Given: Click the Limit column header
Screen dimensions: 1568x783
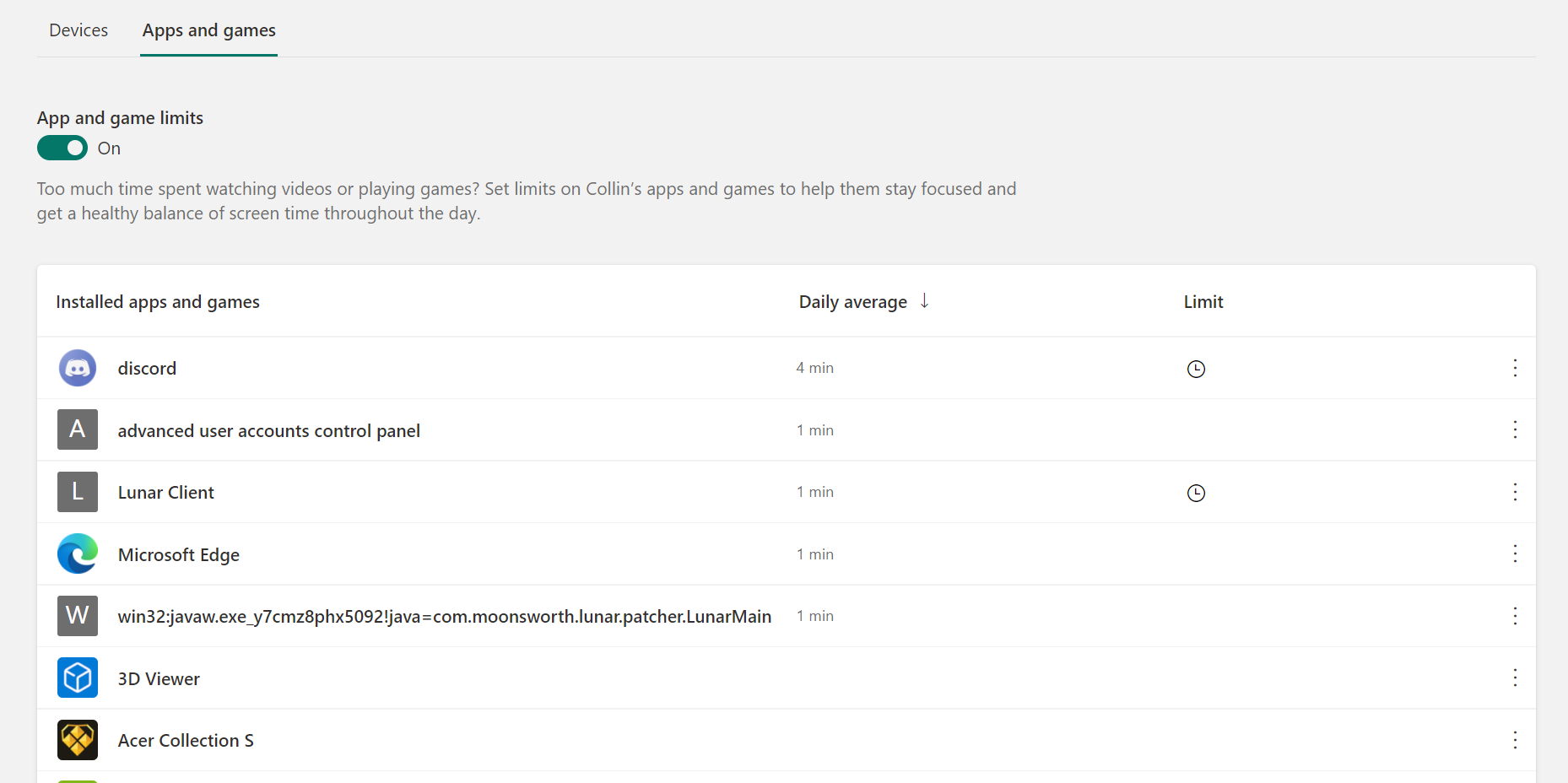Looking at the screenshot, I should coord(1203,302).
